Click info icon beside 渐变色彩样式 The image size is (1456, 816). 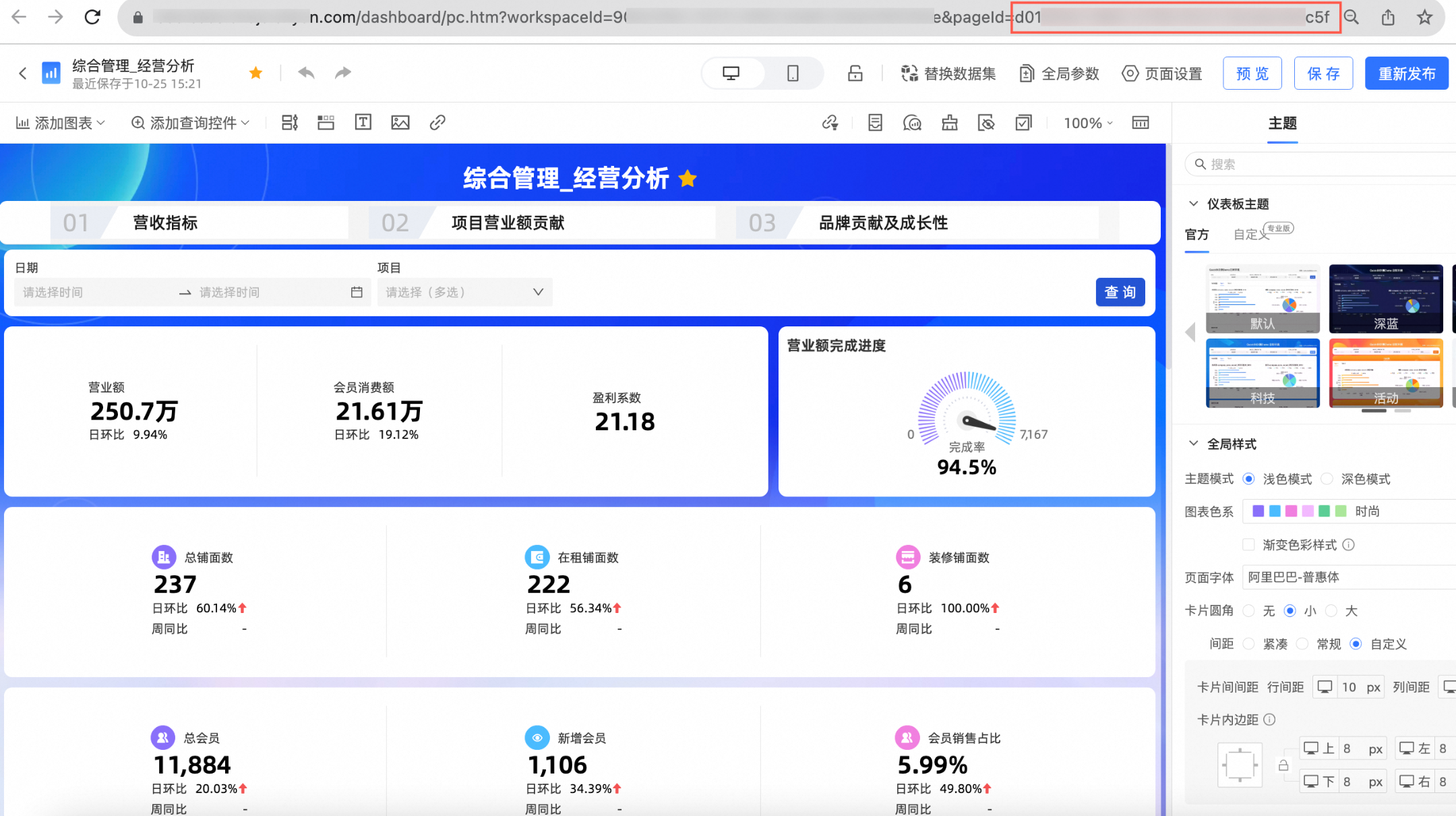(x=1348, y=544)
